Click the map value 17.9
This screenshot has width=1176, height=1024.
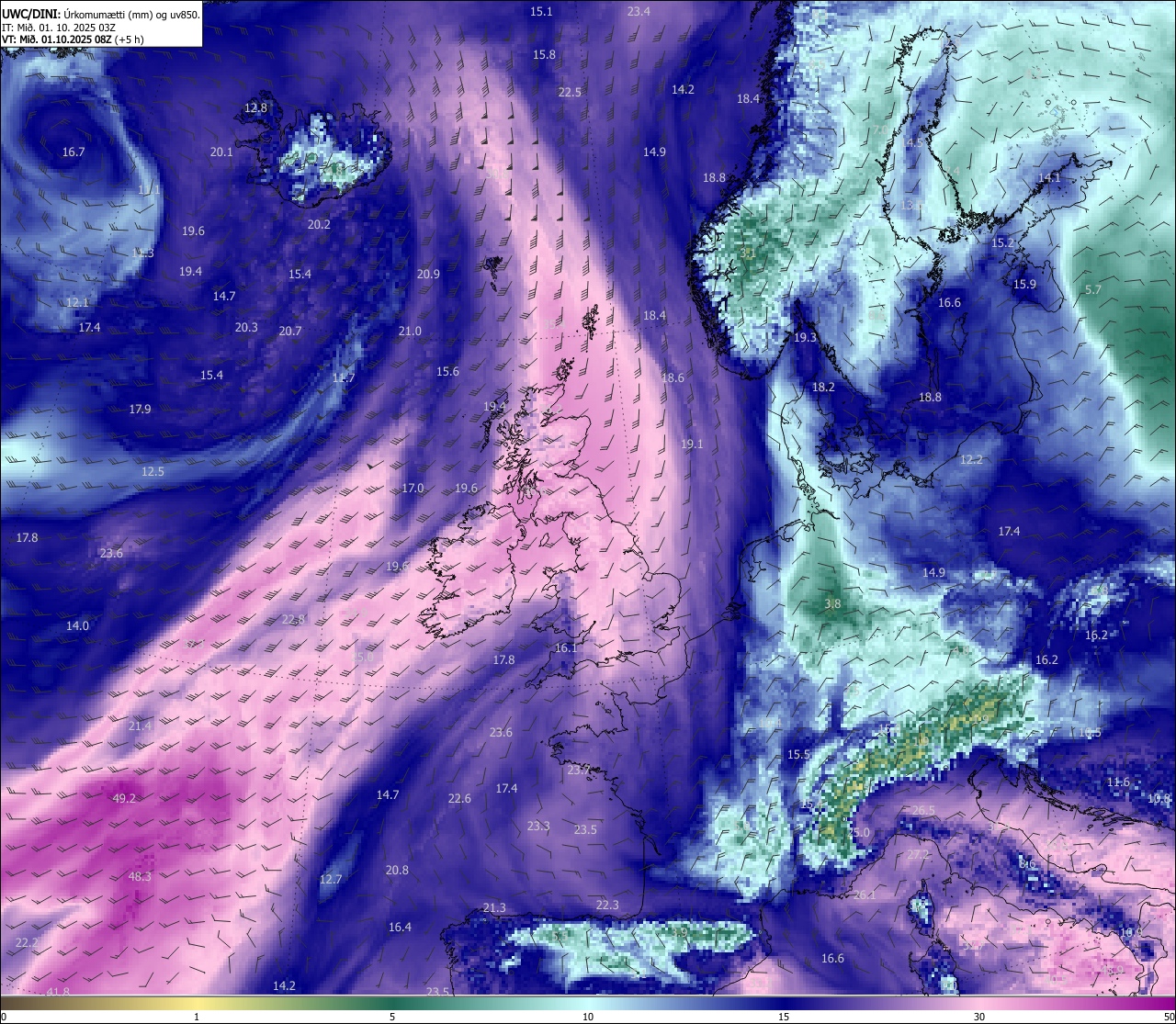[140, 409]
